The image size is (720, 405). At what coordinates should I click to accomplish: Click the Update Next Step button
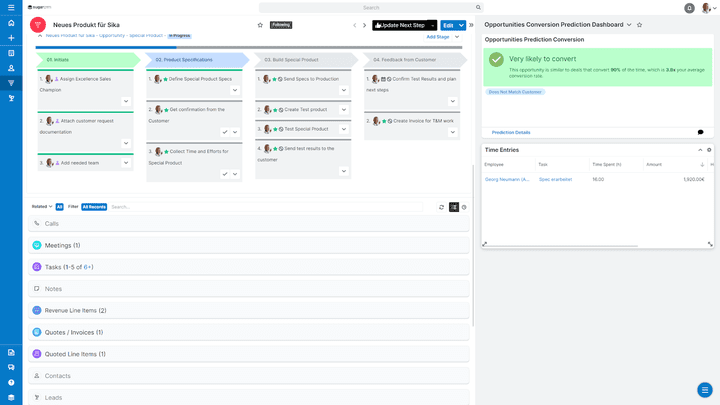pos(400,25)
